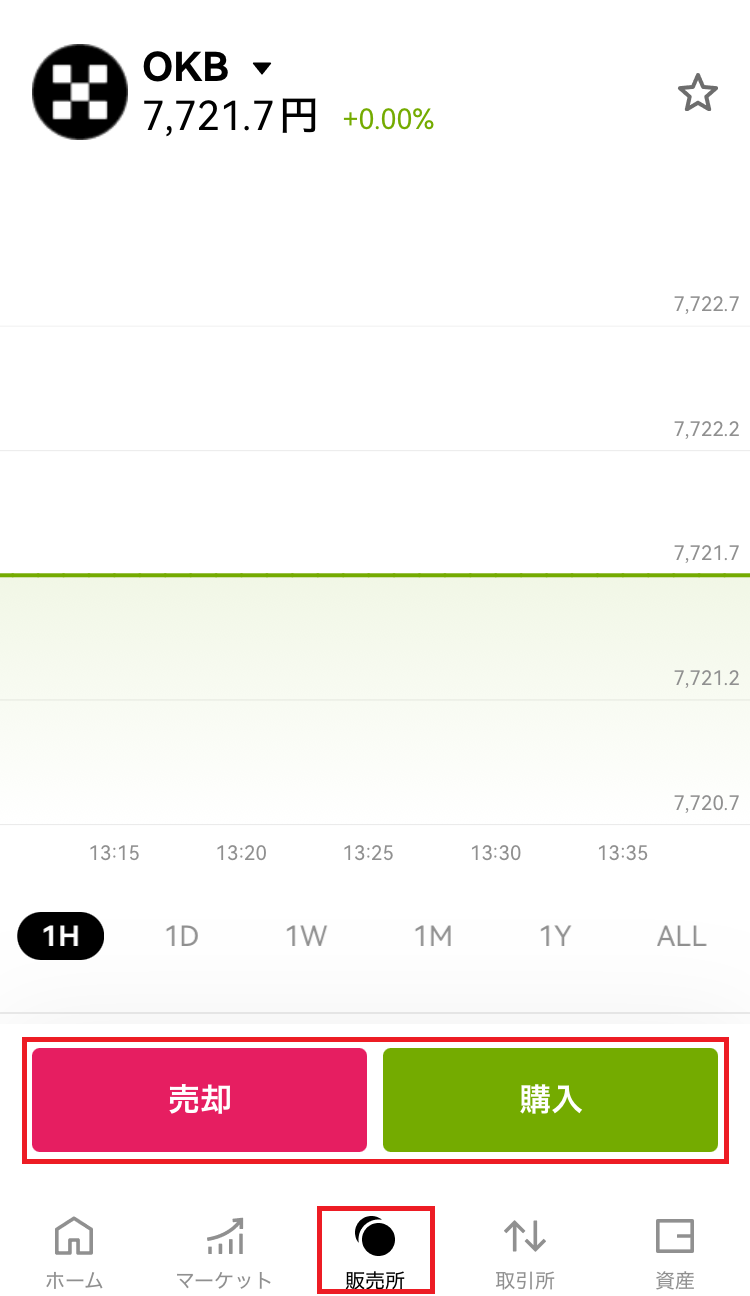
Task: Open the ホーム house icon
Action: click(x=74, y=1237)
